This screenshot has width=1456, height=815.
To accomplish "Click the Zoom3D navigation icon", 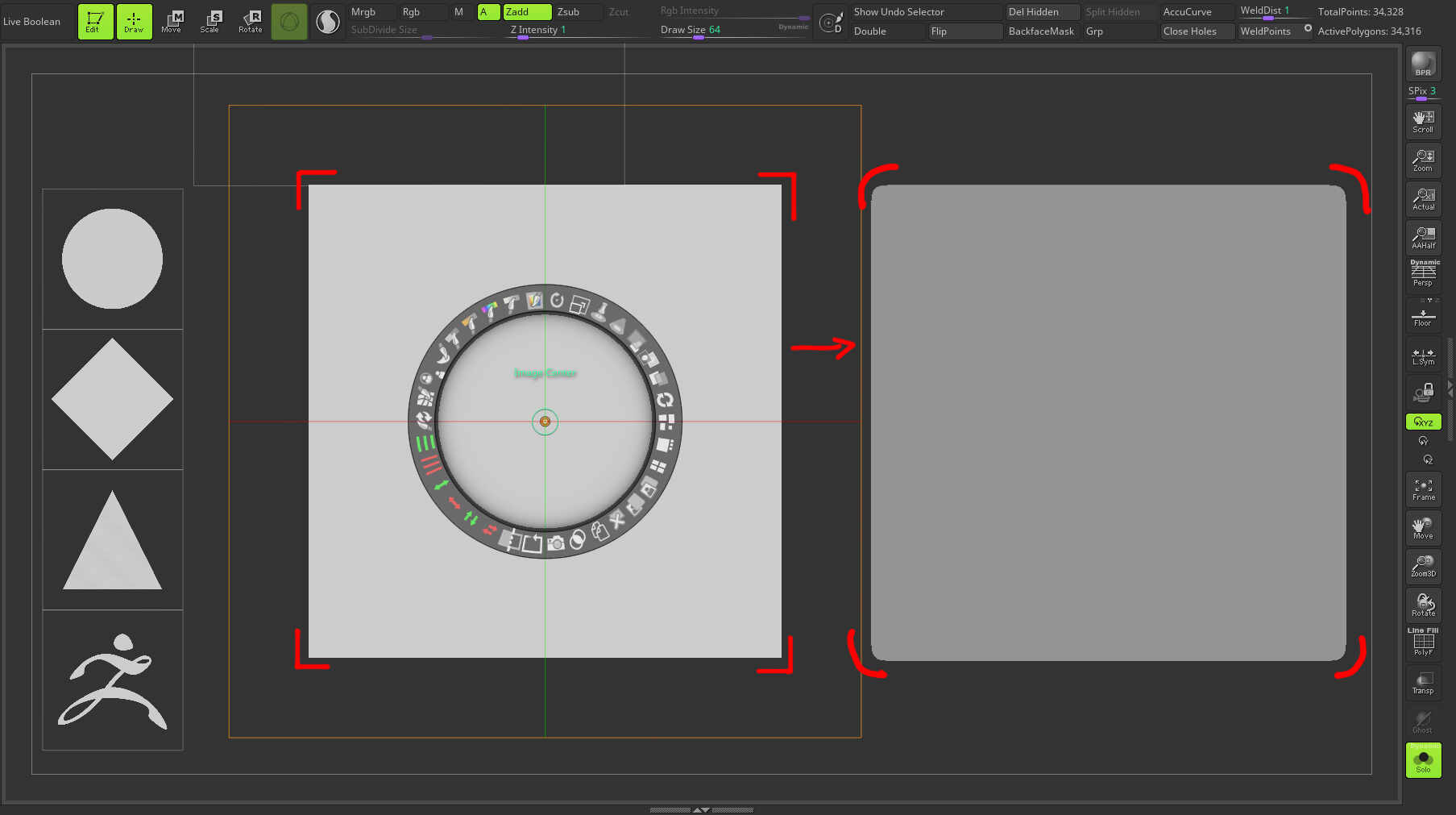I will 1423,566.
